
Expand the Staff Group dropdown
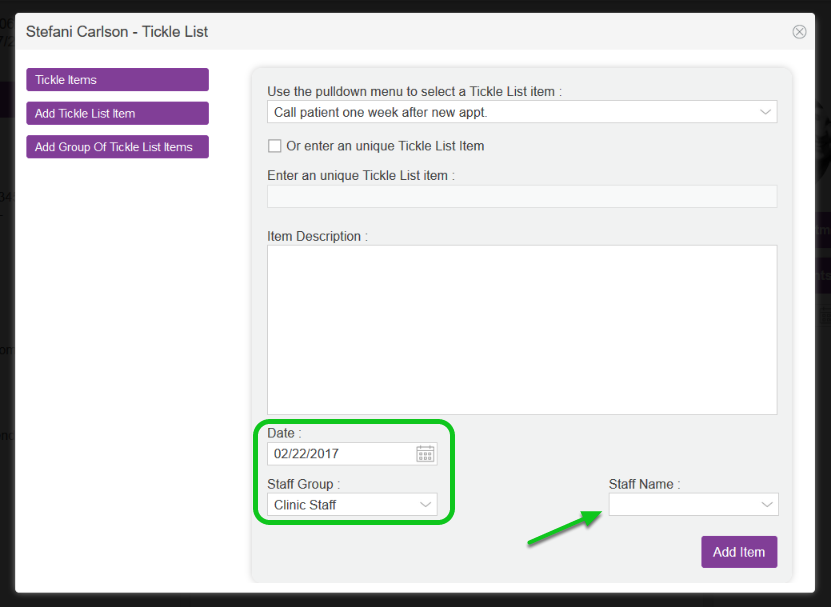click(352, 505)
